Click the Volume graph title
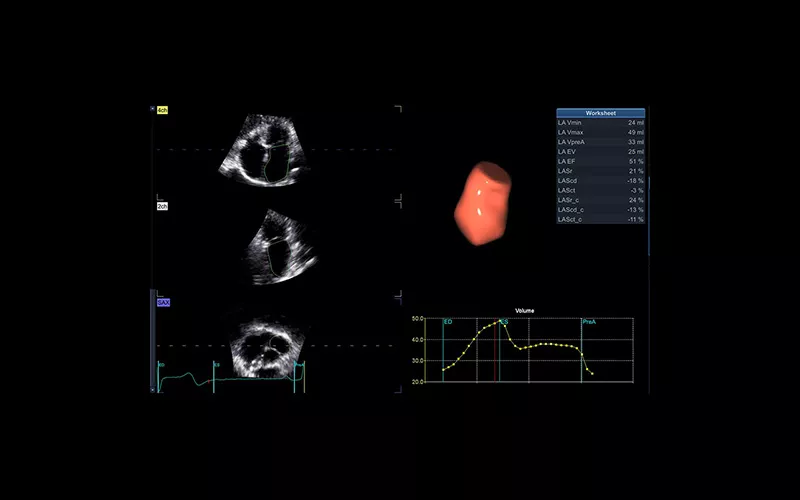The height and width of the screenshot is (500, 800). pyautogui.click(x=524, y=311)
